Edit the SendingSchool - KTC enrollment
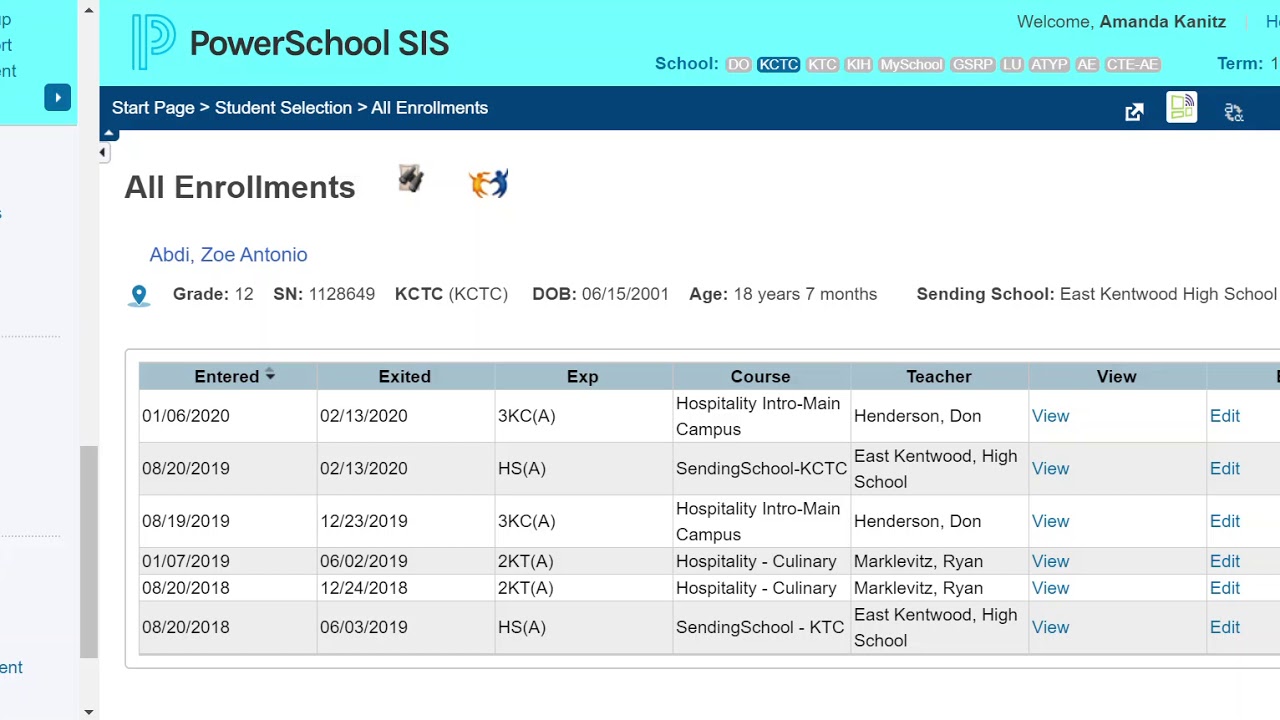The height and width of the screenshot is (720, 1280). click(x=1224, y=627)
